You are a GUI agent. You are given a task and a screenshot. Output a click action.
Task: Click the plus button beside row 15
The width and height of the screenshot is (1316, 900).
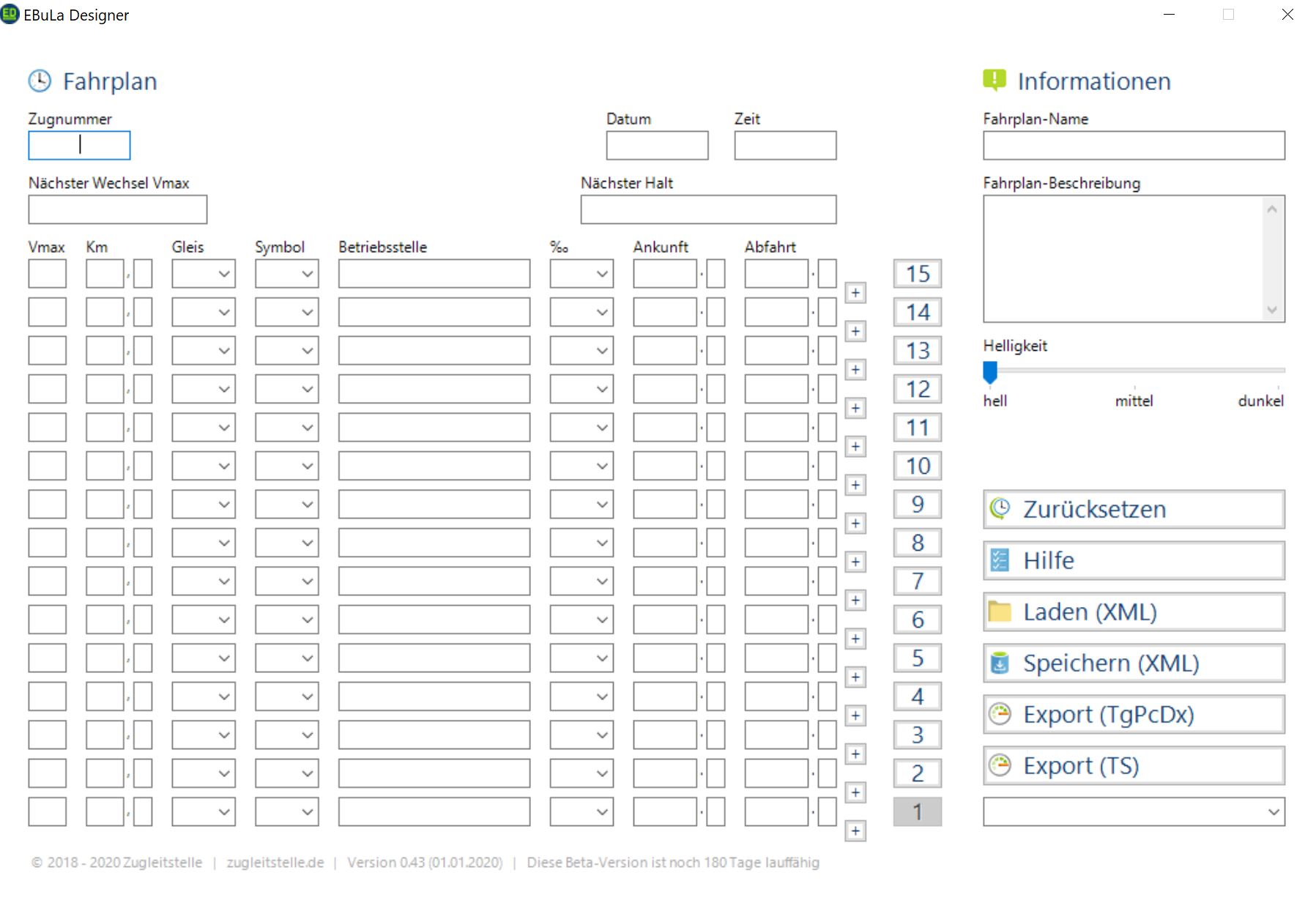(855, 293)
